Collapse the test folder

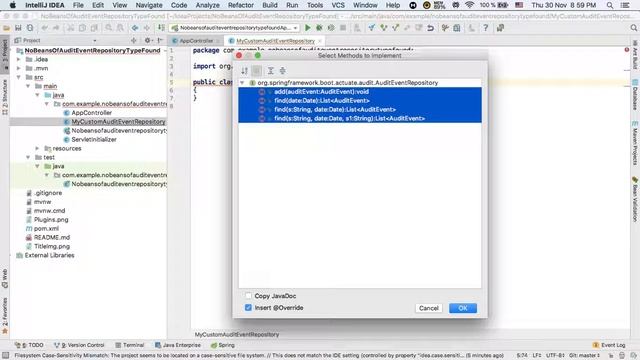coord(28,157)
